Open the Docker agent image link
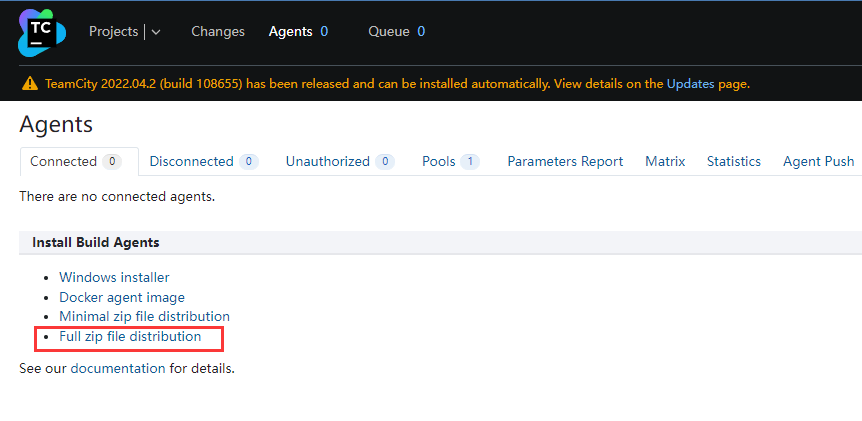Viewport: 862px width, 421px height. point(122,297)
